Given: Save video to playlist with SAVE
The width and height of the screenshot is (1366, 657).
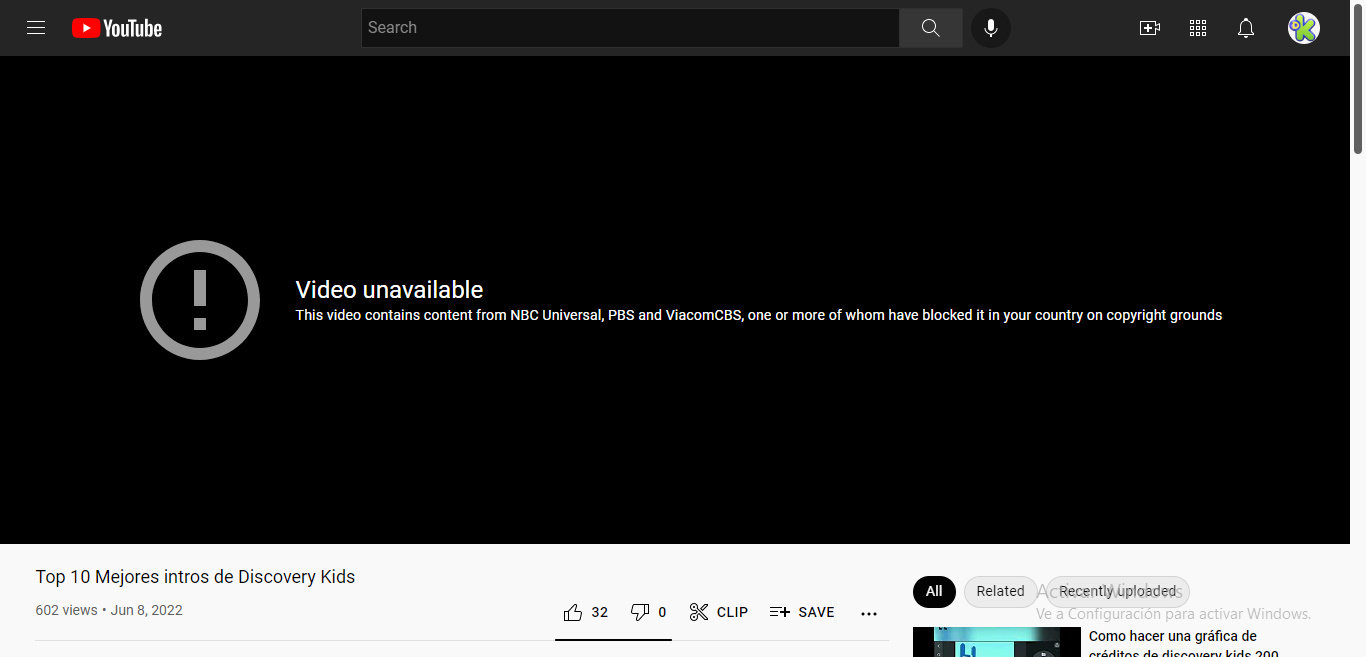Looking at the screenshot, I should click(x=802, y=612).
